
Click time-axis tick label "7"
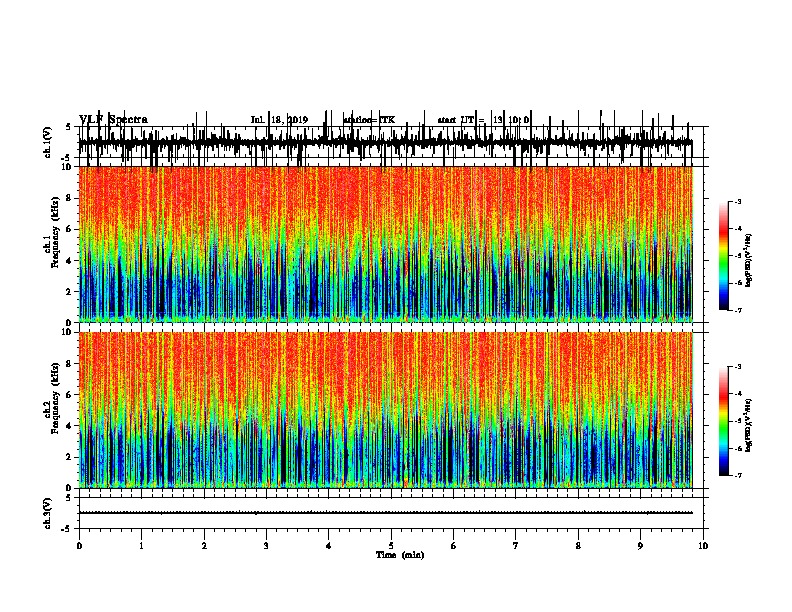(516, 546)
